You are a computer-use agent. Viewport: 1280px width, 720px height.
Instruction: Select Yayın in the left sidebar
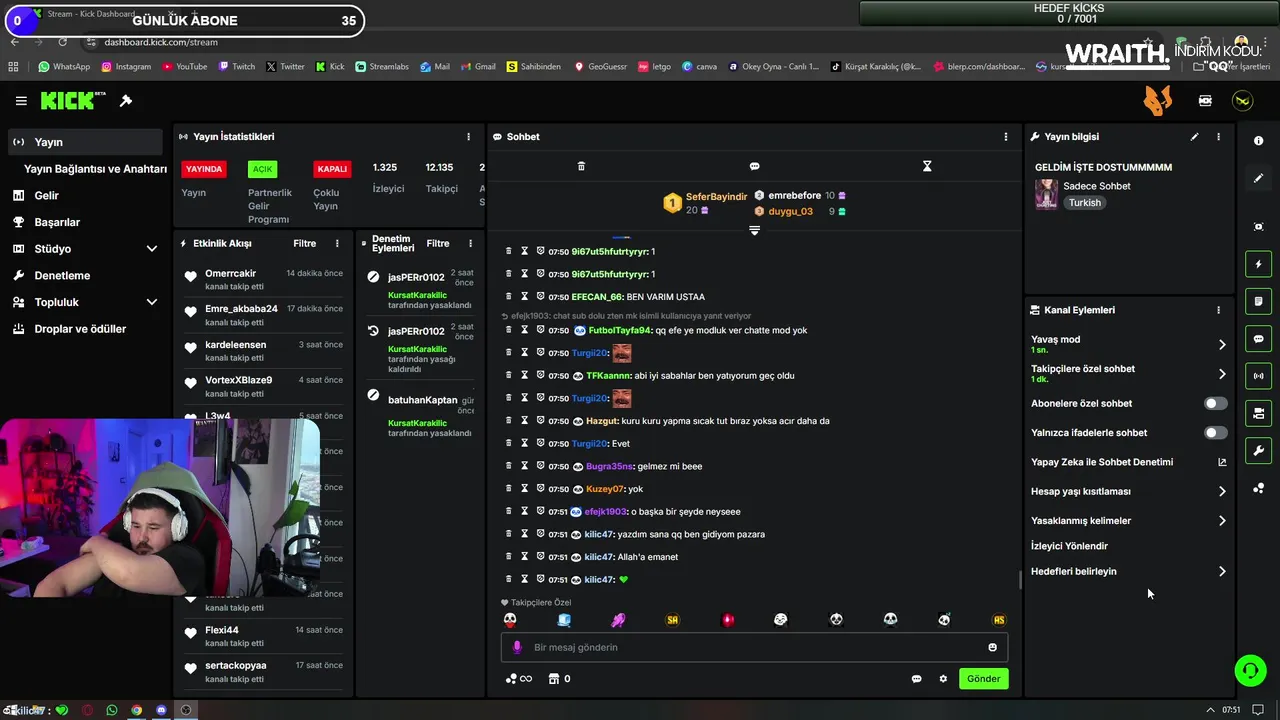84,142
